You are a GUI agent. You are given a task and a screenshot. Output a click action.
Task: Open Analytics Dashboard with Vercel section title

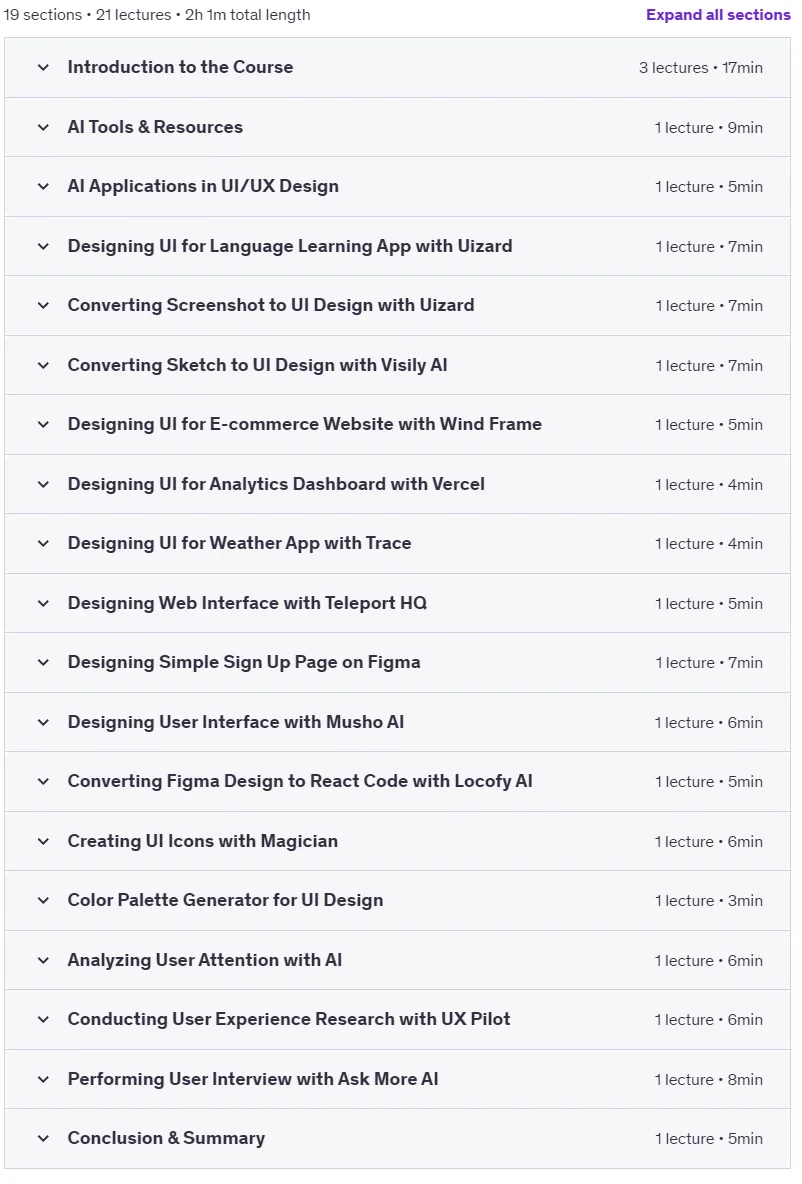[276, 484]
